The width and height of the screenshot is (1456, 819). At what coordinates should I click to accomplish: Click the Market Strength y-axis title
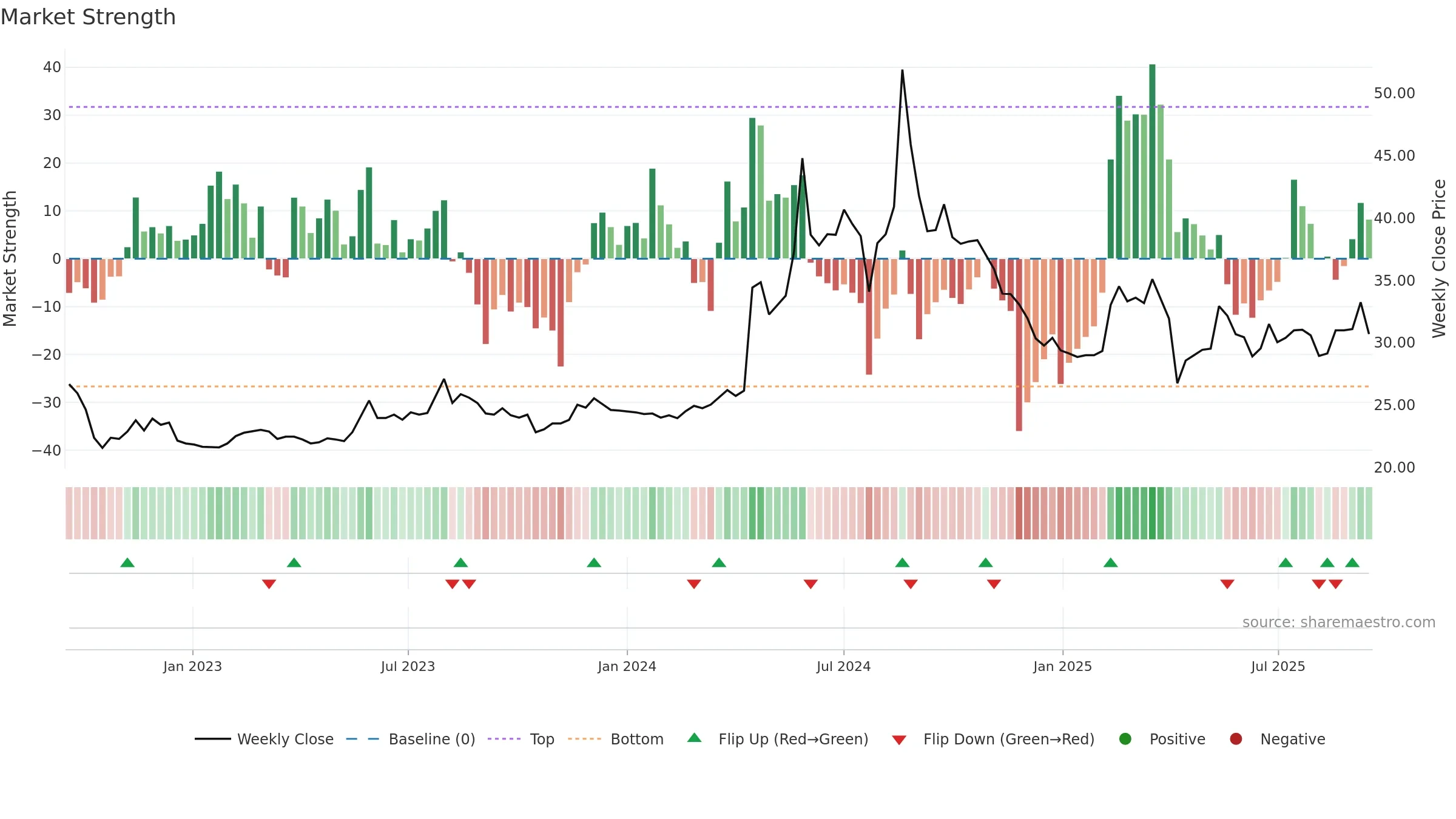(x=10, y=258)
